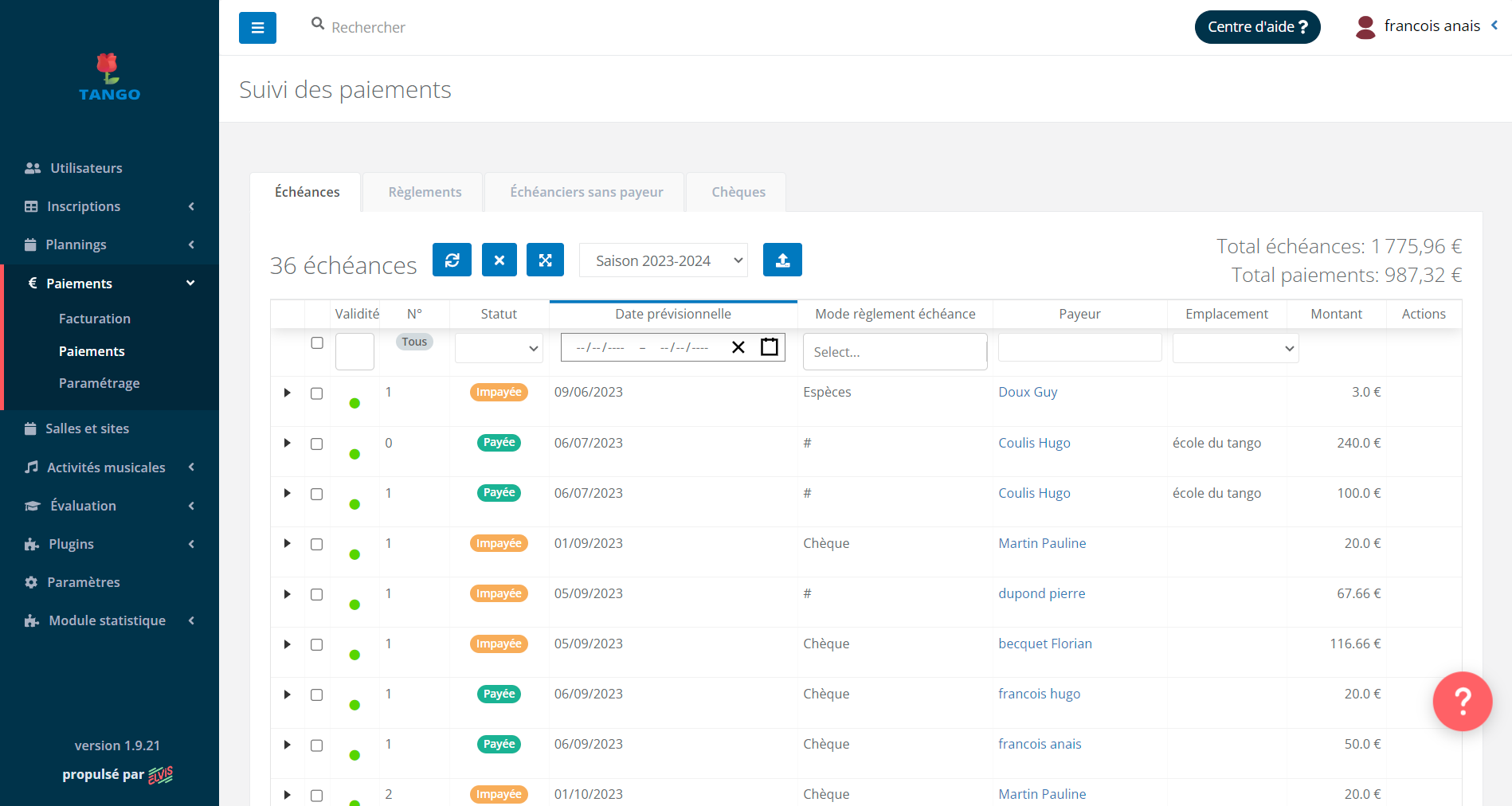
Task: Check the francois anais row checkbox
Action: pyautogui.click(x=316, y=745)
